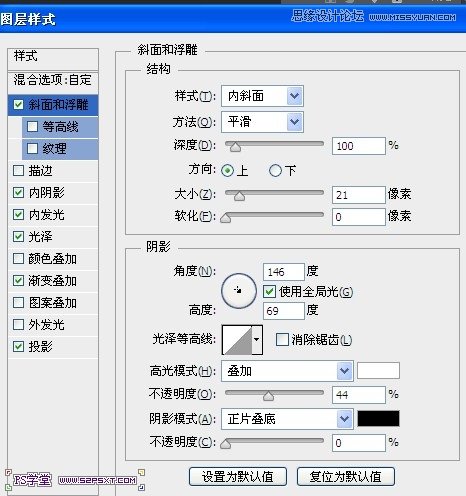Select the 内阴影 list entry label
Screen dimensions: 466x496
click(47, 193)
